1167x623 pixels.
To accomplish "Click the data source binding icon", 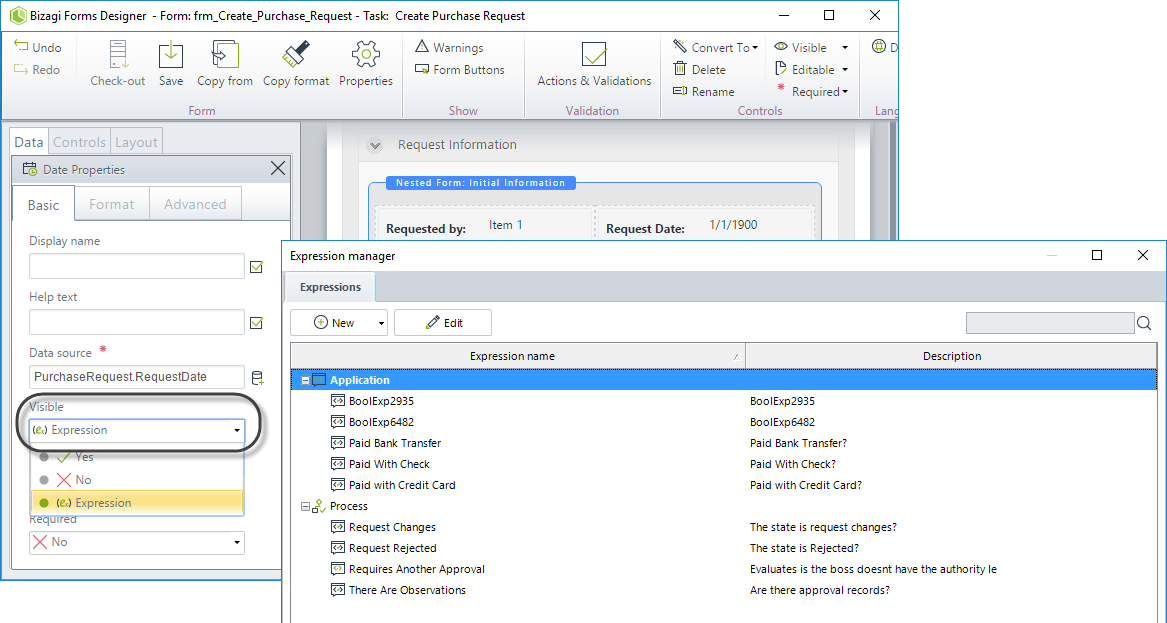I will (x=258, y=378).
